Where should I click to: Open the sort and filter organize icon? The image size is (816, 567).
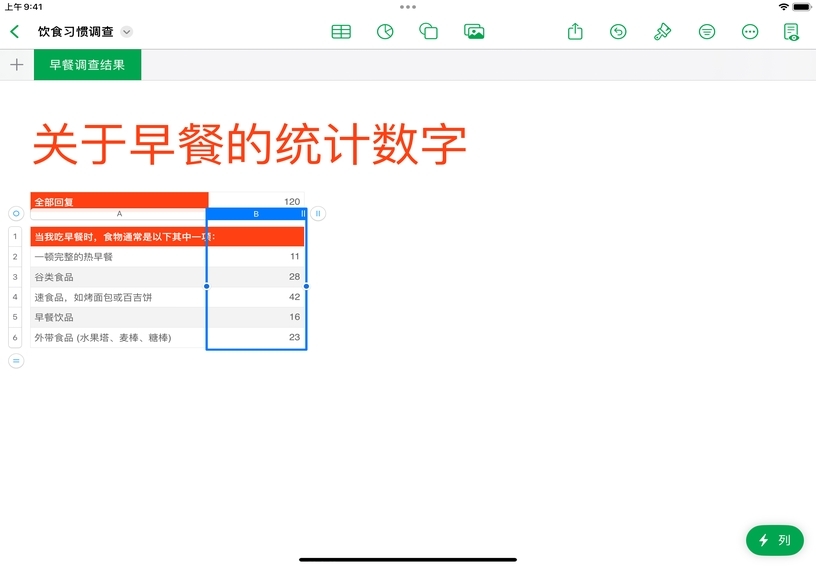coord(707,32)
